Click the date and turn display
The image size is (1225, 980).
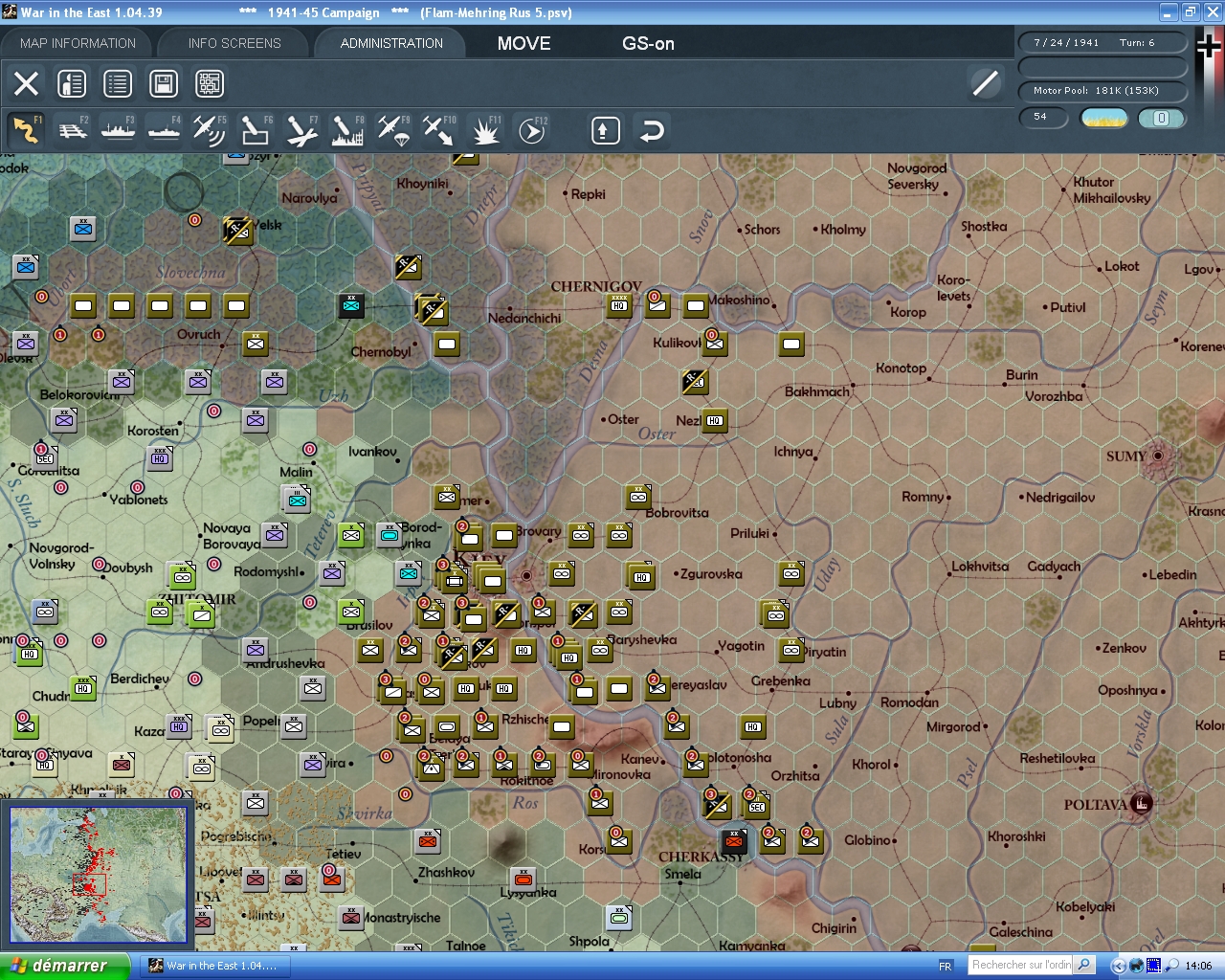point(1102,42)
